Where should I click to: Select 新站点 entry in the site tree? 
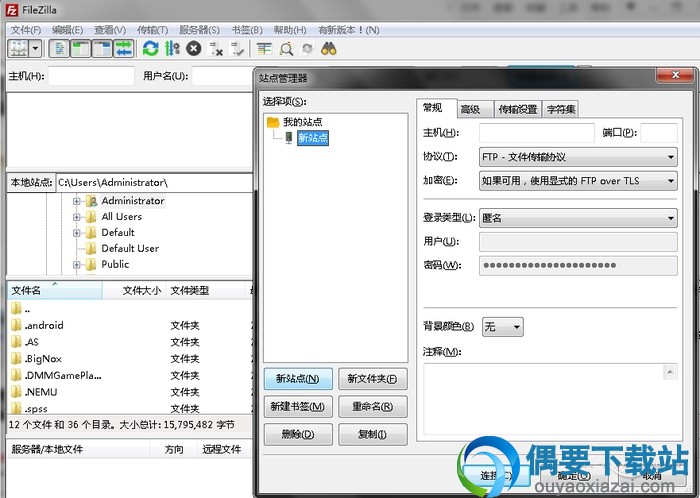[313, 137]
